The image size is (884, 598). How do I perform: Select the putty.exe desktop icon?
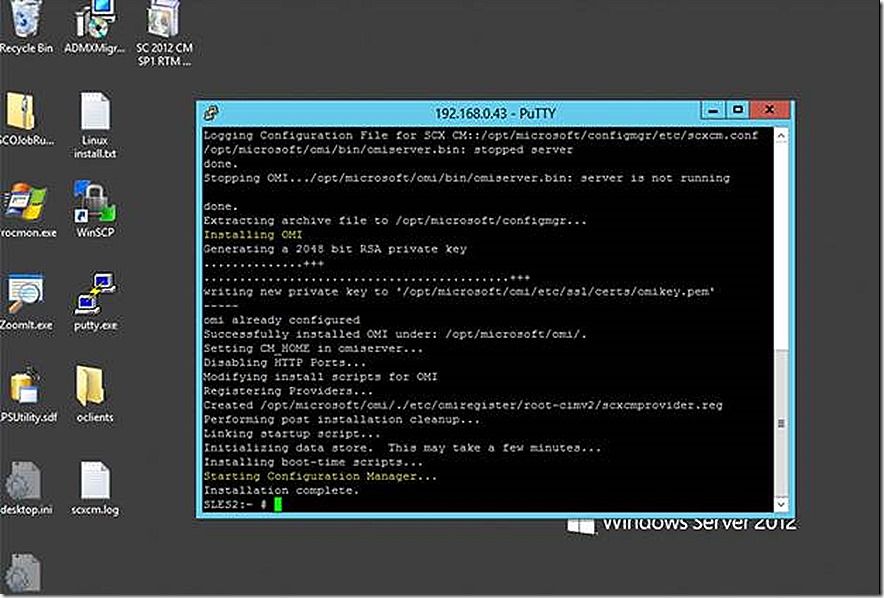pos(95,302)
